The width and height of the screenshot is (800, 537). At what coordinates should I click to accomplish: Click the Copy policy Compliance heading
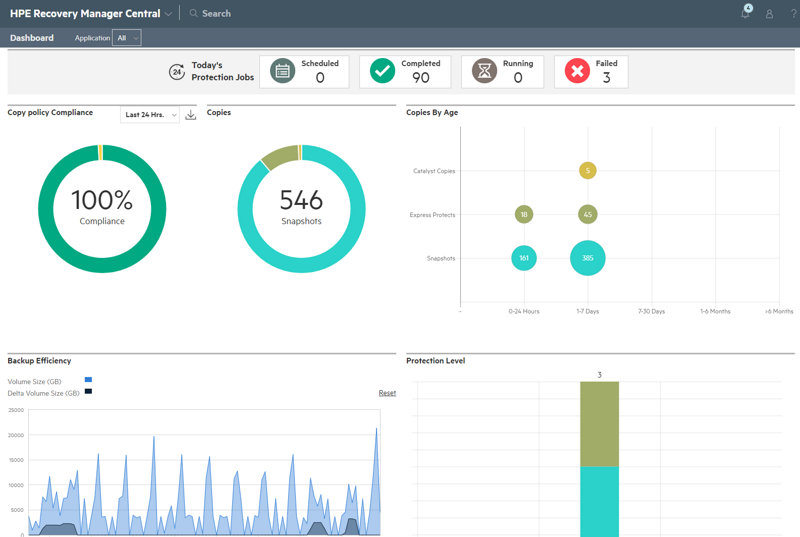click(x=50, y=112)
